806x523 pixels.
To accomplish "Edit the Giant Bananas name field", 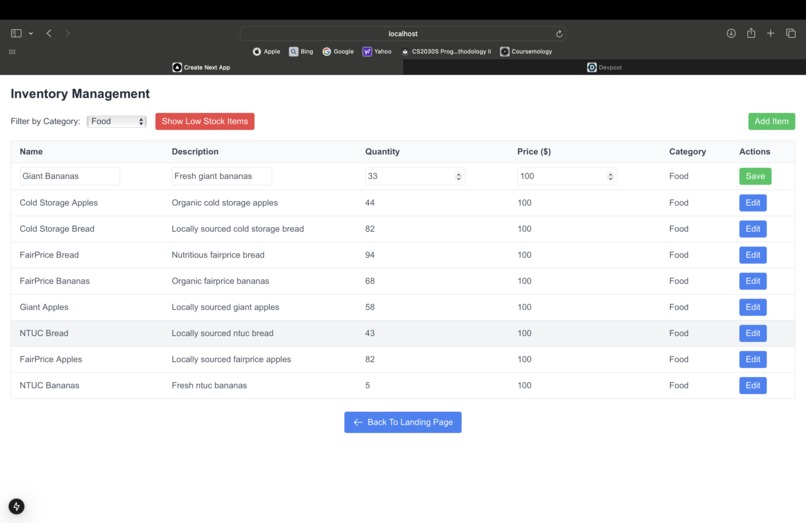I will pyautogui.click(x=69, y=176).
